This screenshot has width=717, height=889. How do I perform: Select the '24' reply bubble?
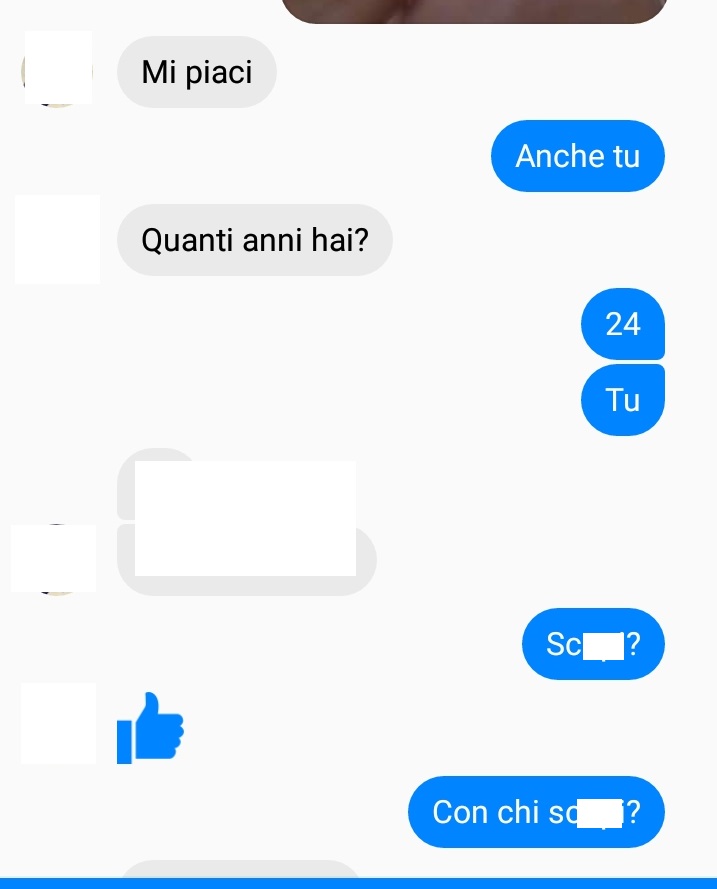tap(623, 324)
